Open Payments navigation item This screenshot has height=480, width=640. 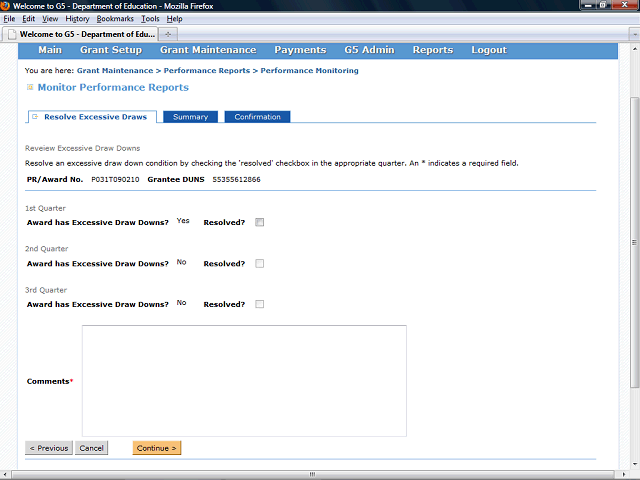point(300,50)
